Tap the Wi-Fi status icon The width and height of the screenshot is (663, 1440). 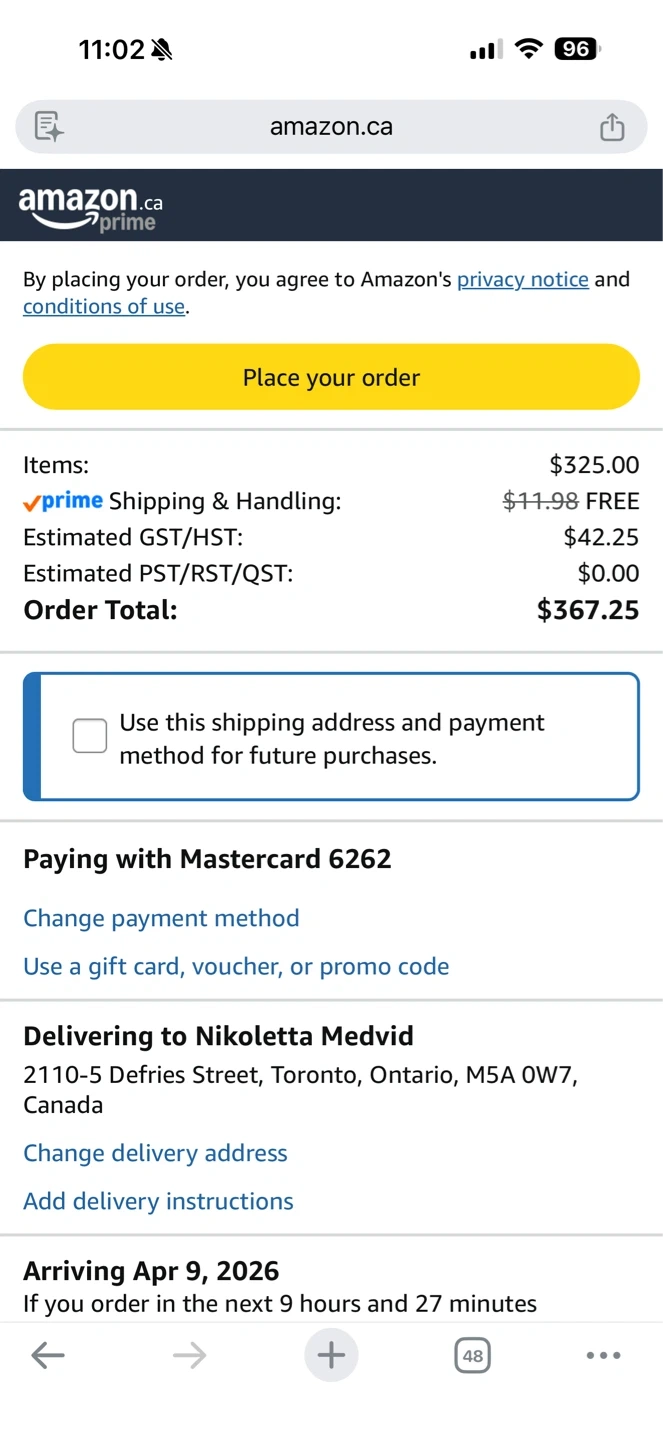coord(528,49)
